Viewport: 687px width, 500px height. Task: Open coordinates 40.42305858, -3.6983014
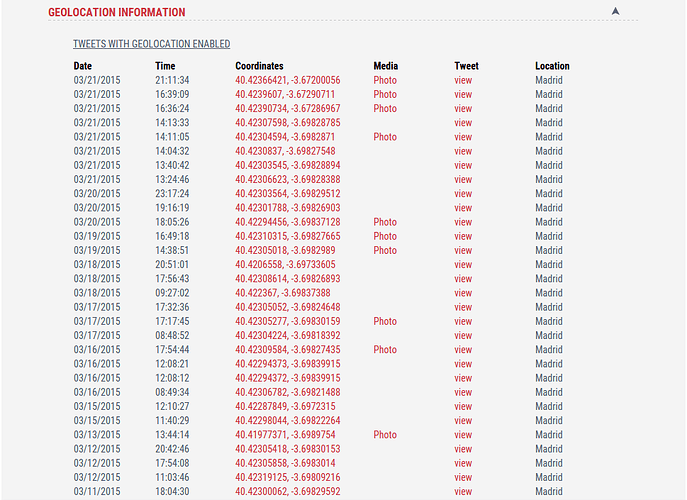pyautogui.click(x=285, y=463)
